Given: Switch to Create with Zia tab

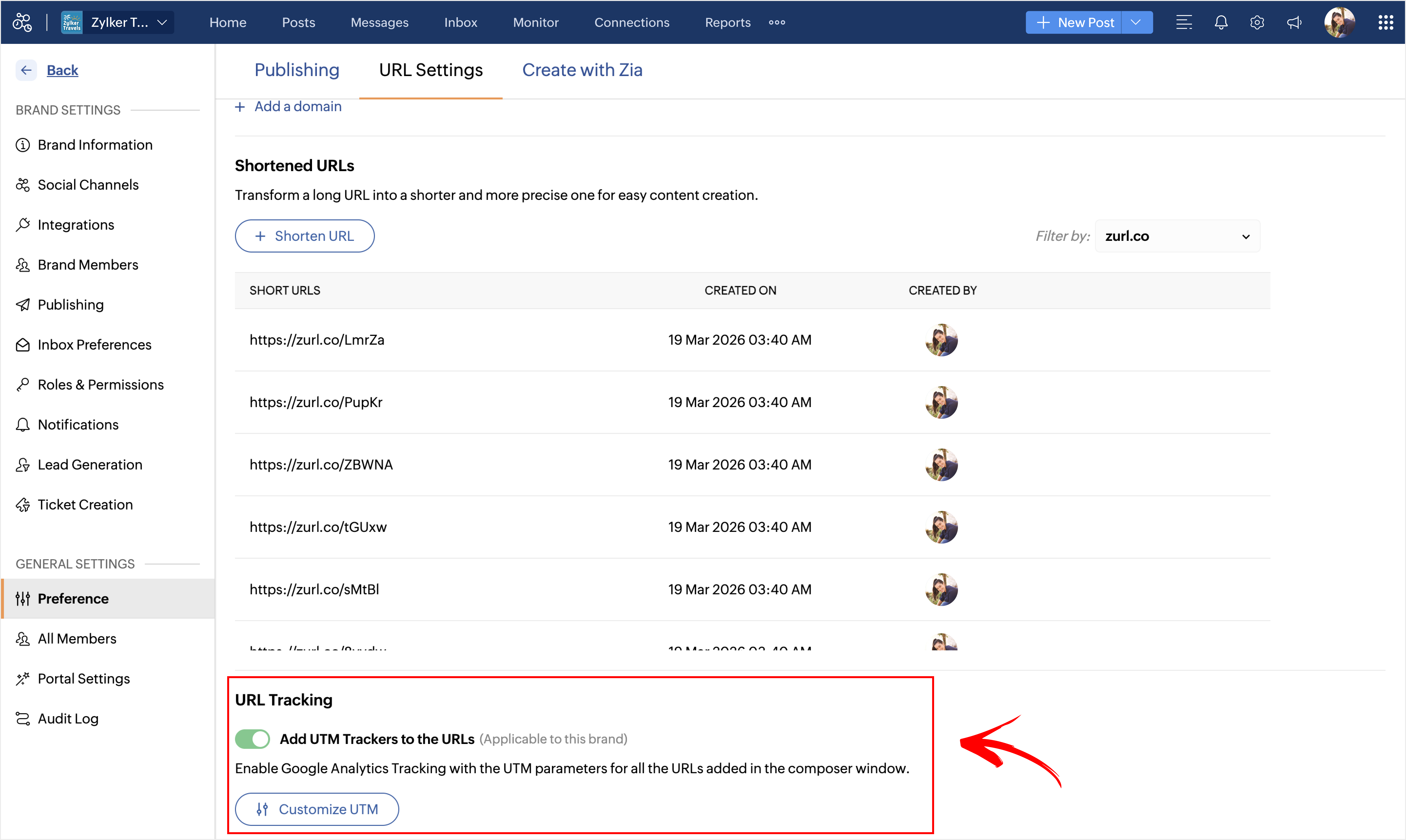Looking at the screenshot, I should tap(582, 70).
